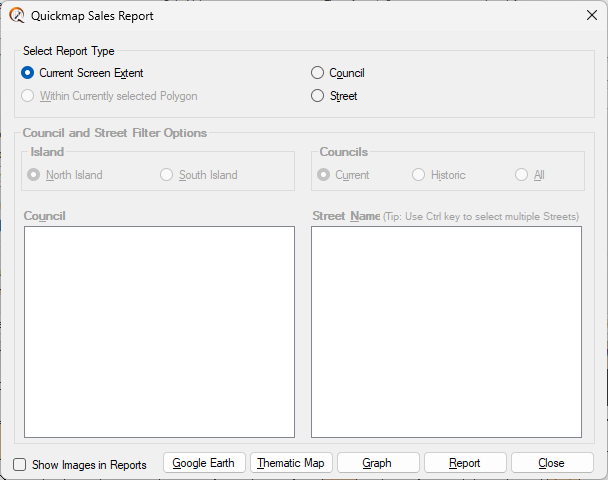Choose Within Currently selected Polygon option
608x480 pixels.
pyautogui.click(x=28, y=97)
